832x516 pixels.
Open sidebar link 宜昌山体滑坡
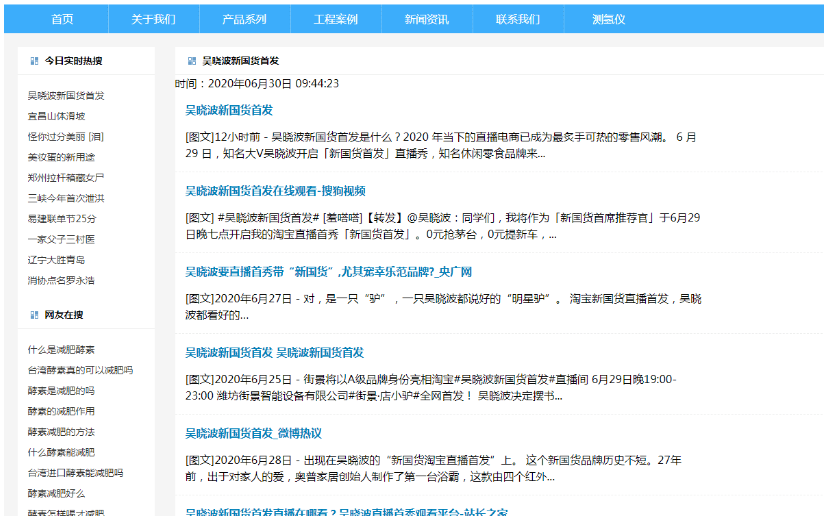point(56,116)
